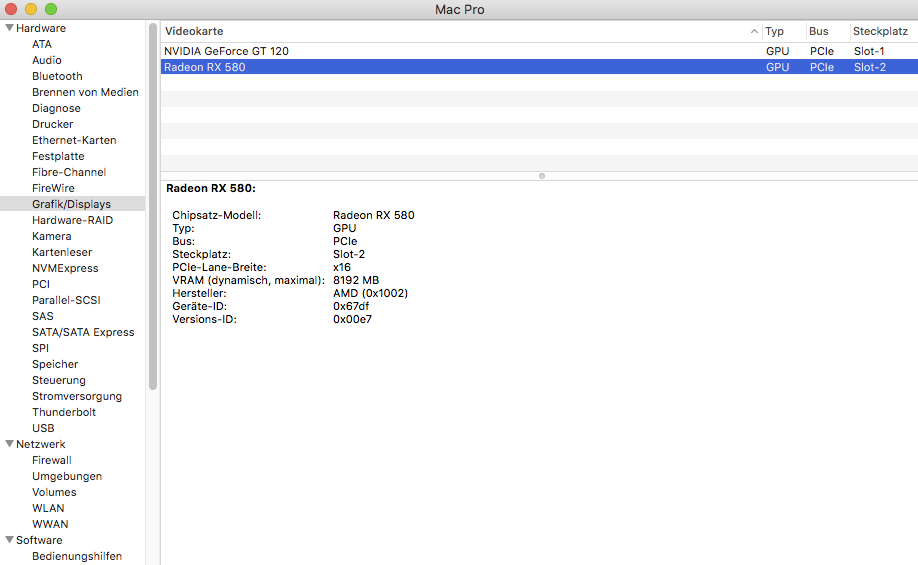Viewport: 918px width, 565px height.
Task: Click the Netzwerk category label
Action: (41, 444)
